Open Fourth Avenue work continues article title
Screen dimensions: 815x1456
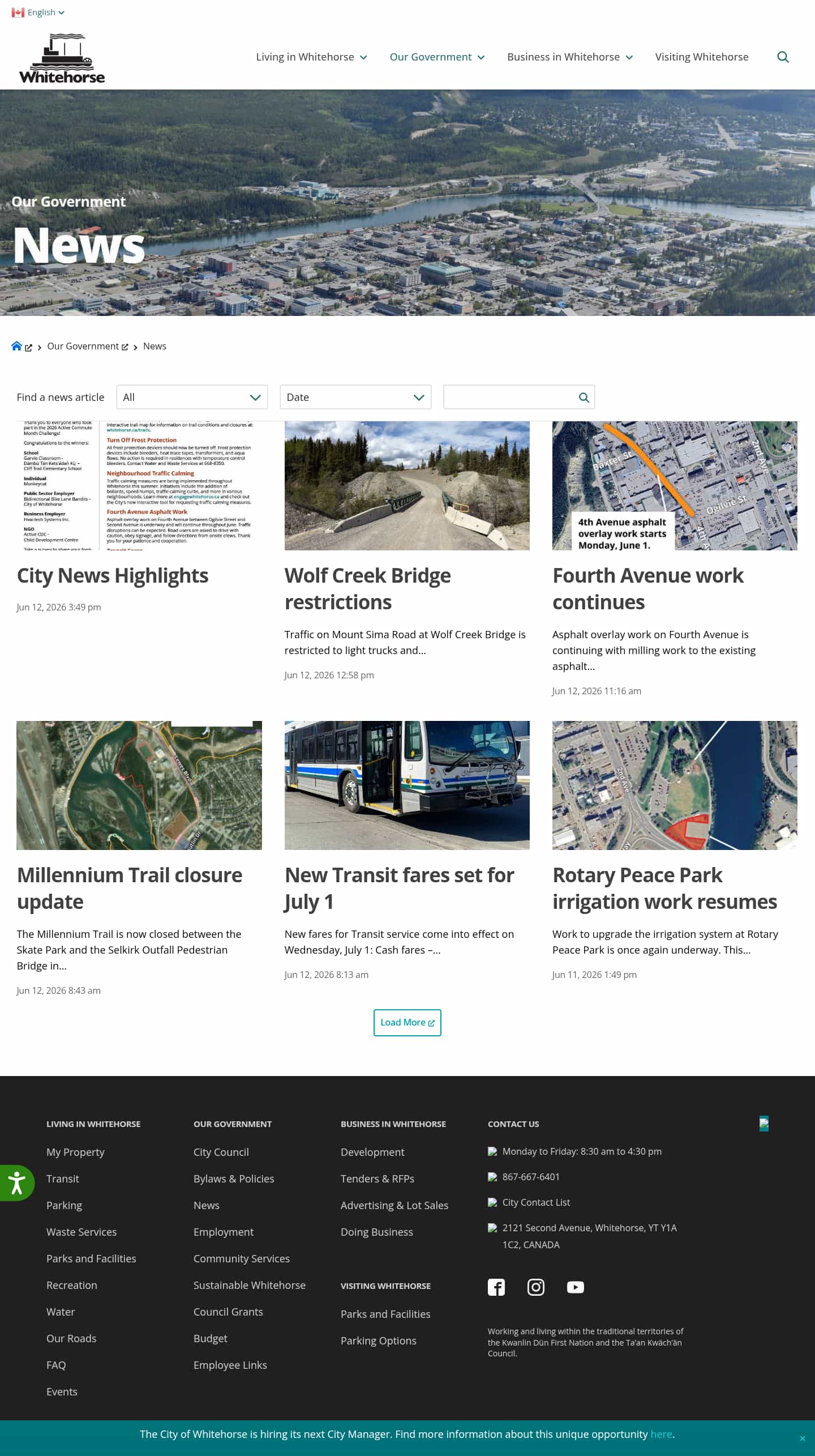tap(648, 589)
